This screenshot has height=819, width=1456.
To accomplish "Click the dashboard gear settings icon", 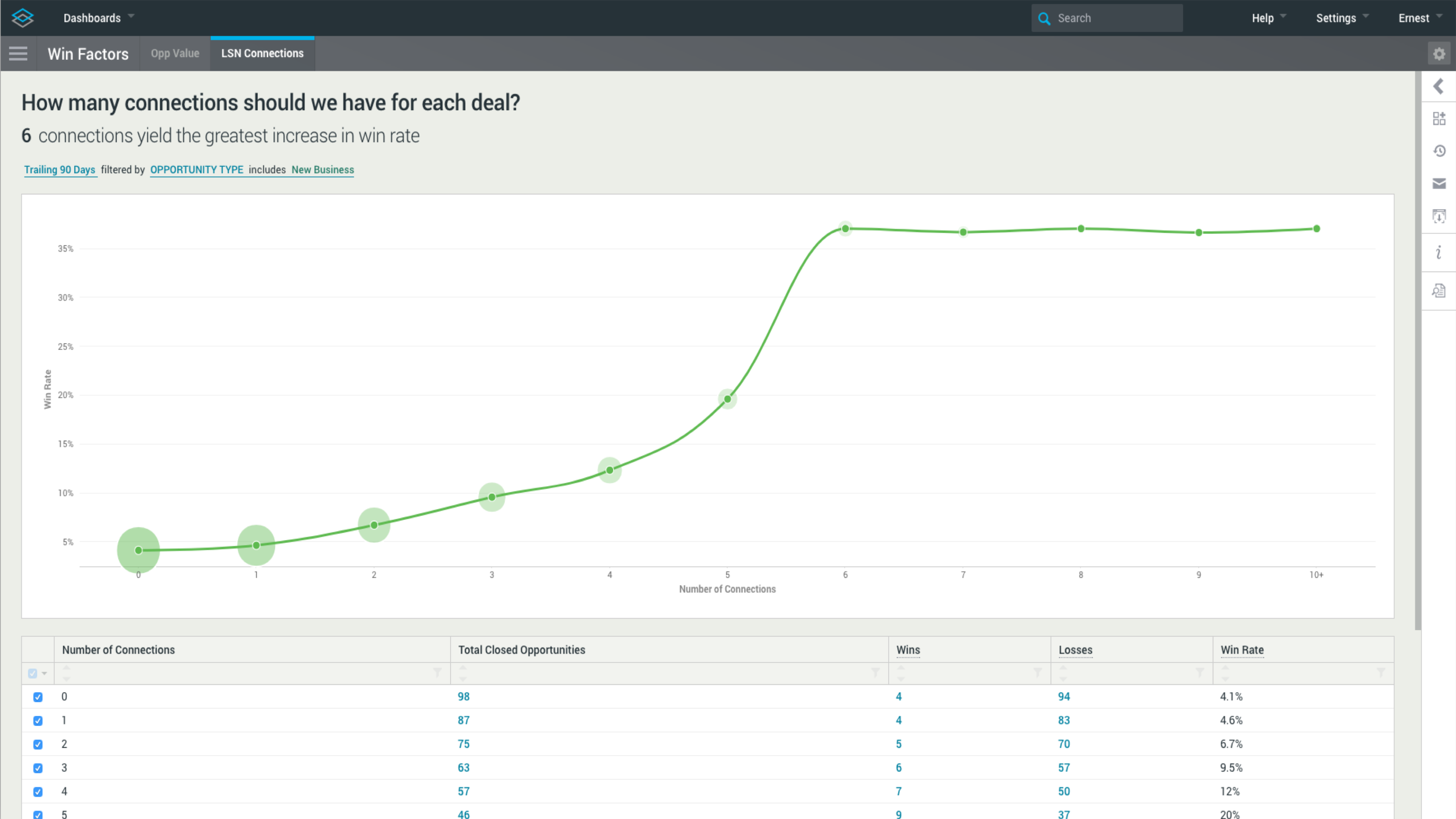I will (x=1439, y=54).
